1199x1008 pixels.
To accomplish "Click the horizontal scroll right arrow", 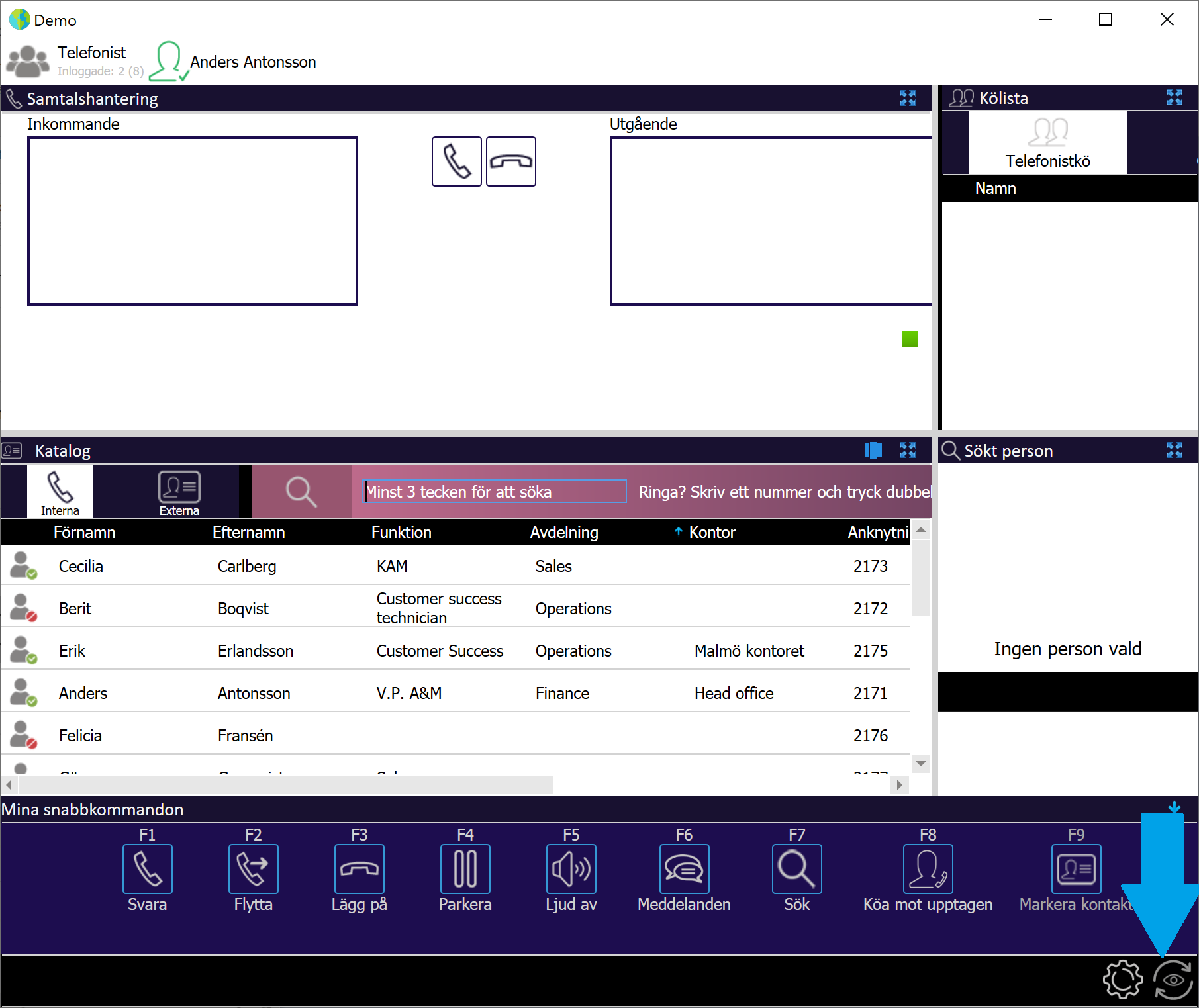I will click(898, 785).
